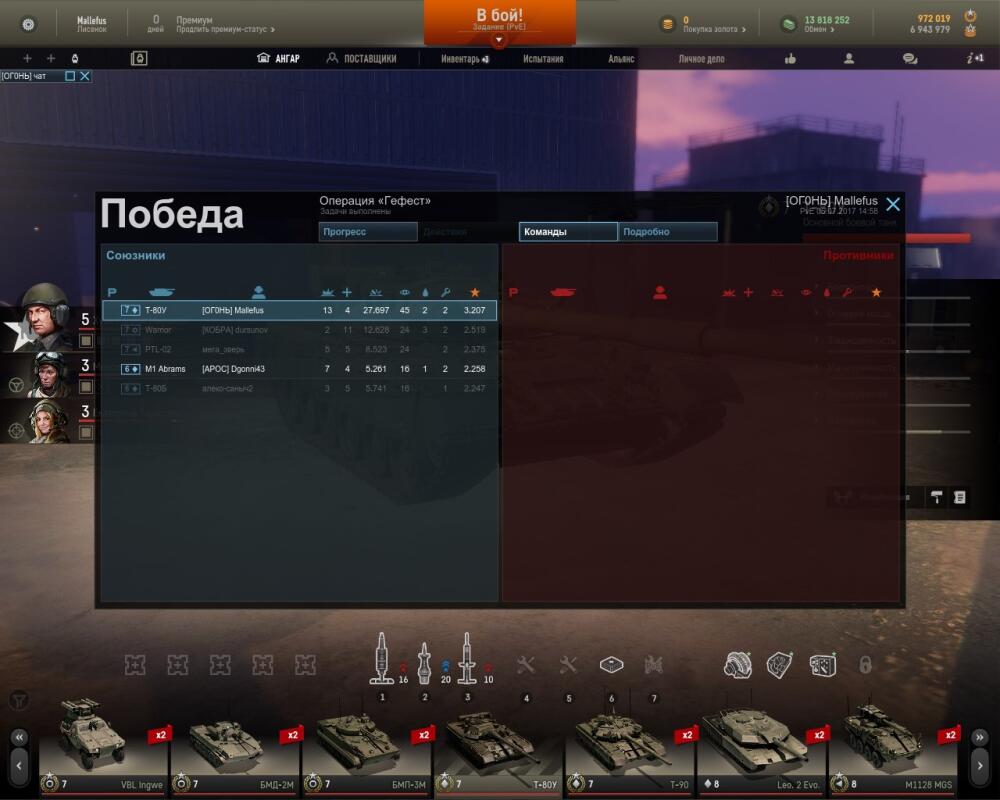
Task: Open the engine retrofit icon
Action: coord(737,665)
